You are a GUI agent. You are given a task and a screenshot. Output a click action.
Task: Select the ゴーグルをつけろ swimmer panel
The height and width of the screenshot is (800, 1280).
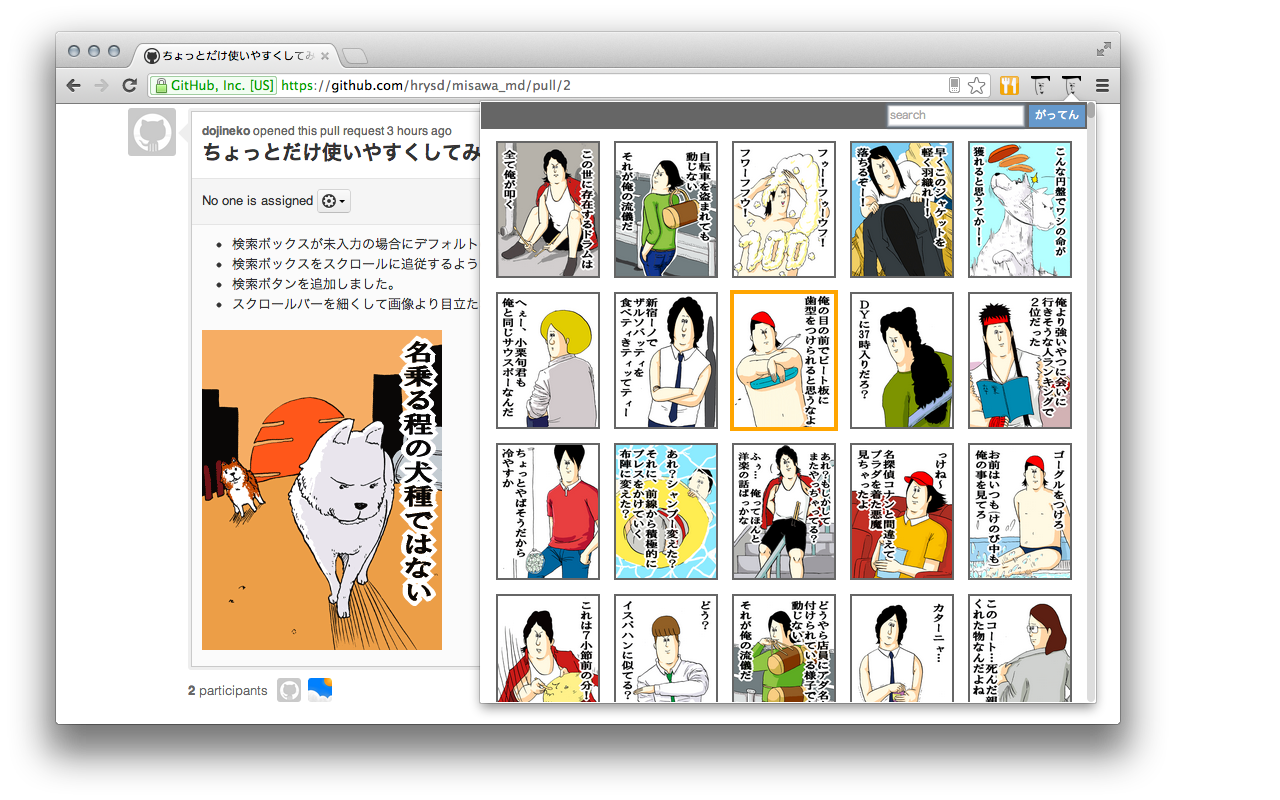[1020, 511]
